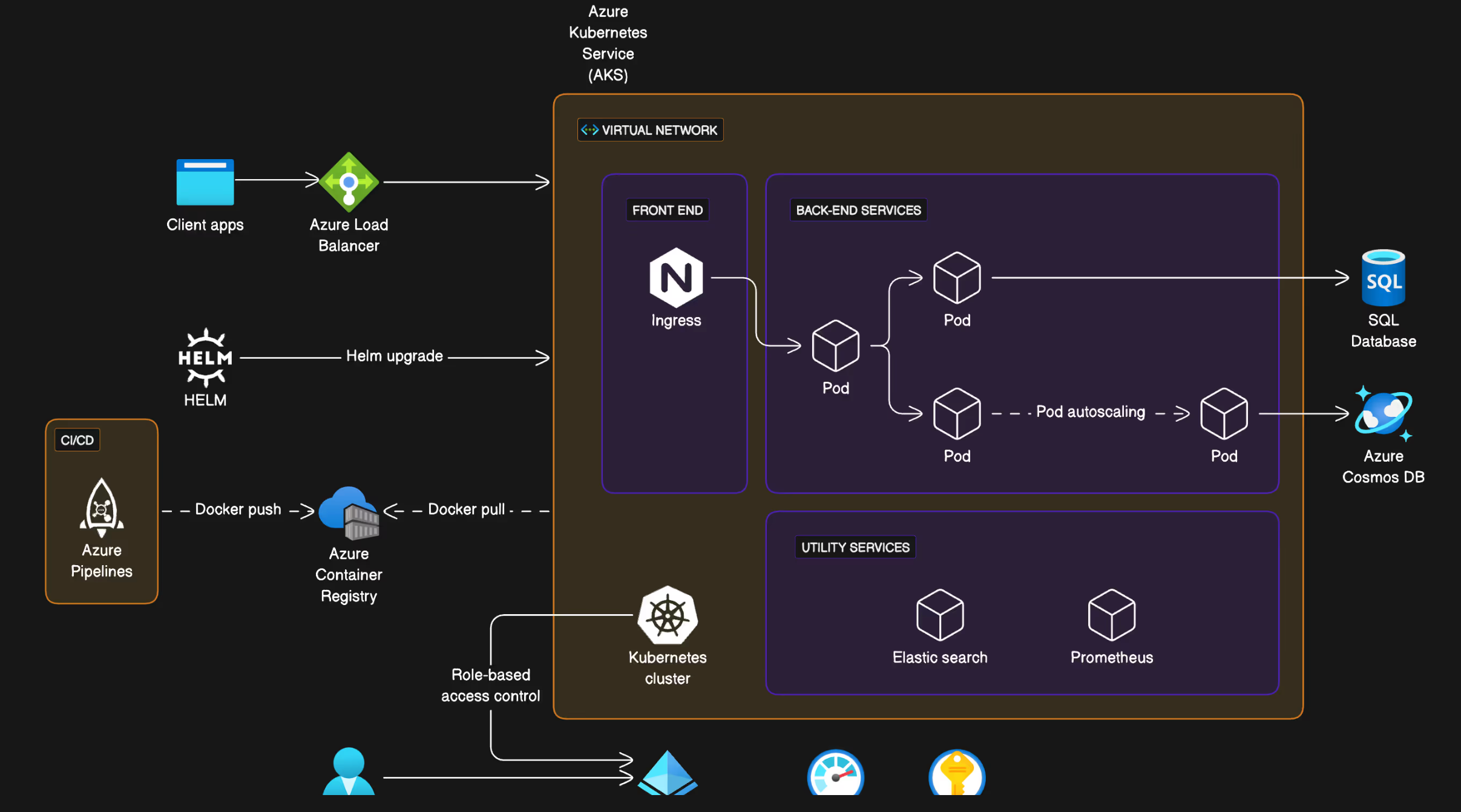Click the Client apps caption
1461x812 pixels.
point(205,224)
